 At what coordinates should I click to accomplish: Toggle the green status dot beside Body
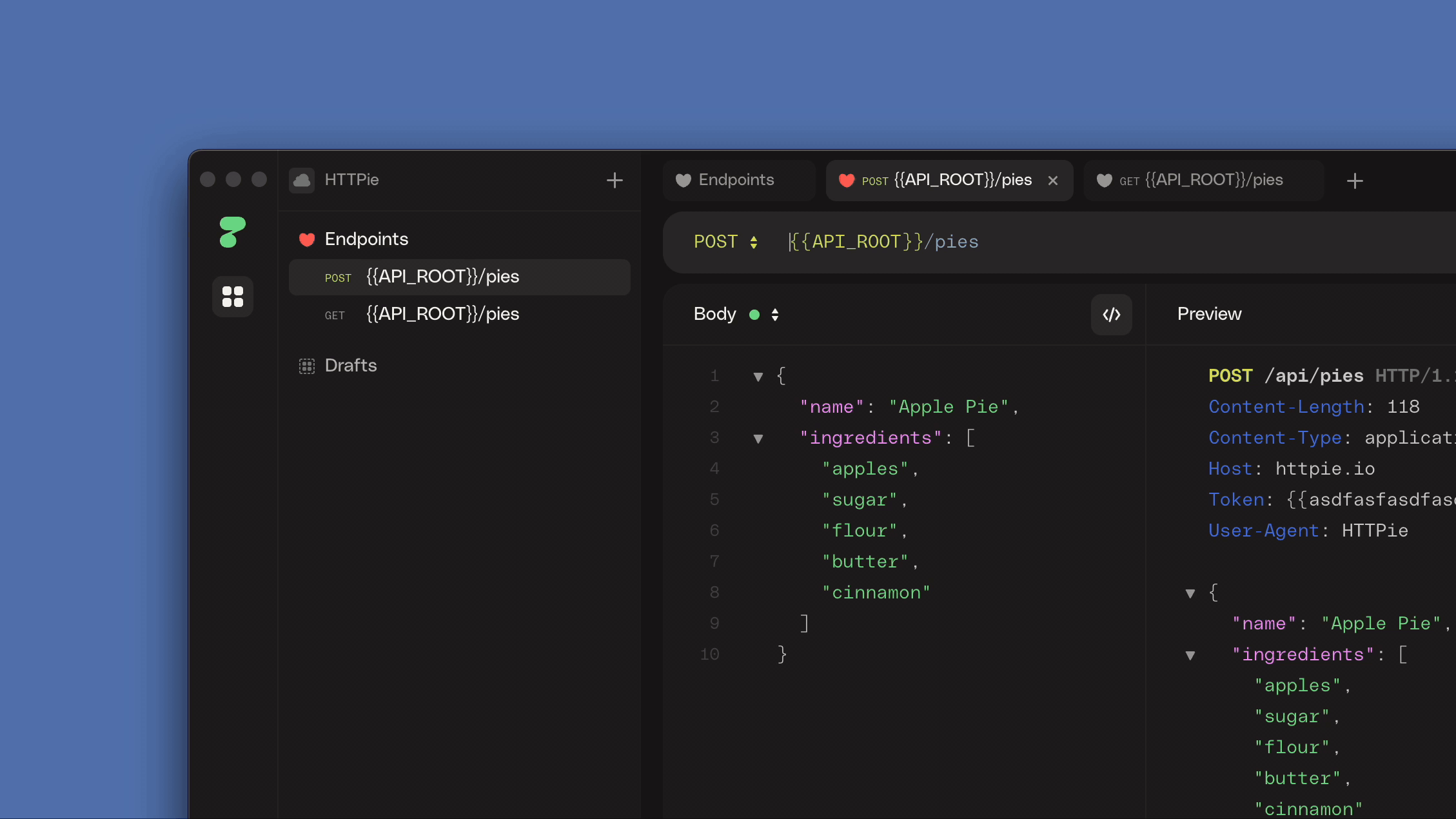(754, 315)
